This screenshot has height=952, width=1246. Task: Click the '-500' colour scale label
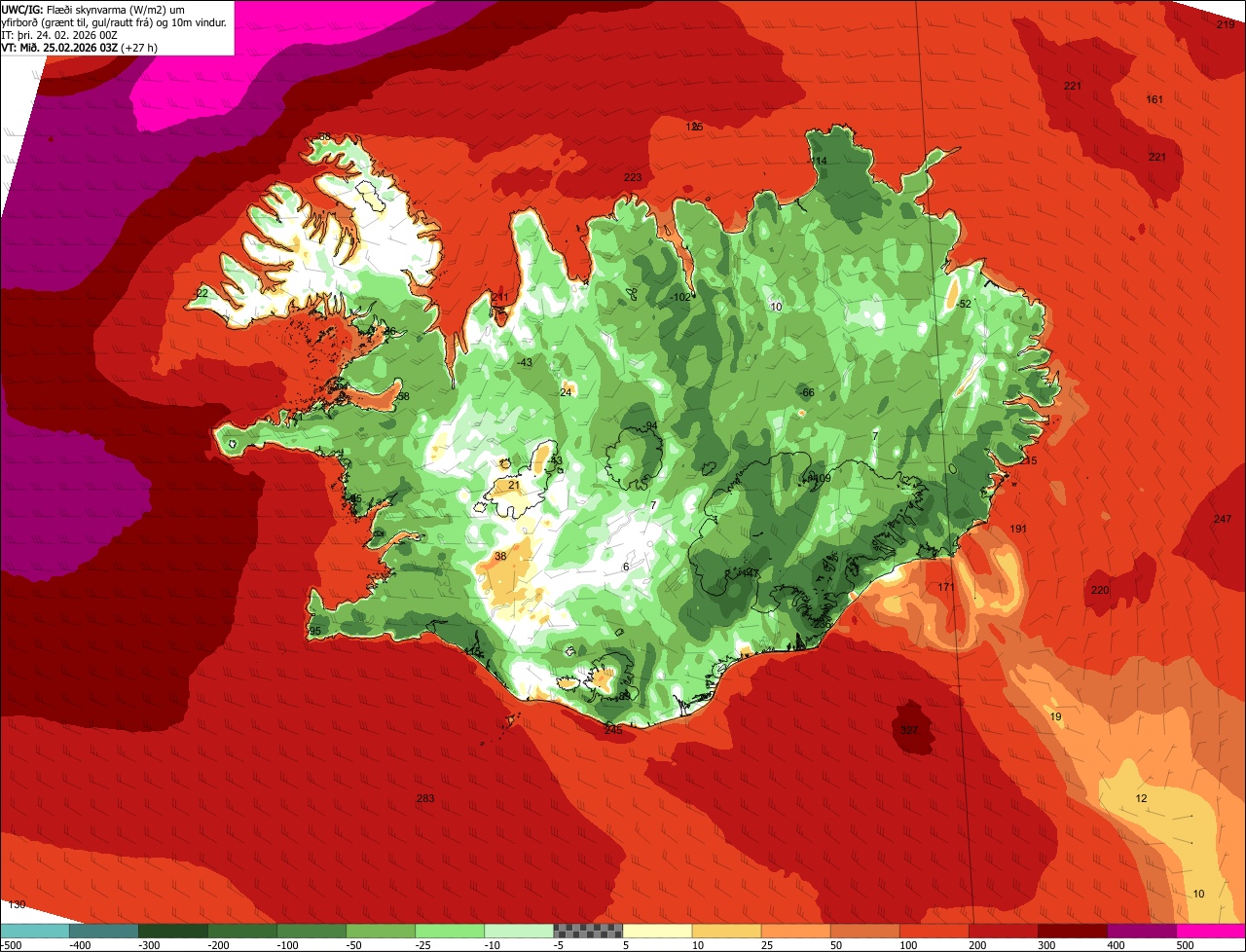(x=11, y=944)
